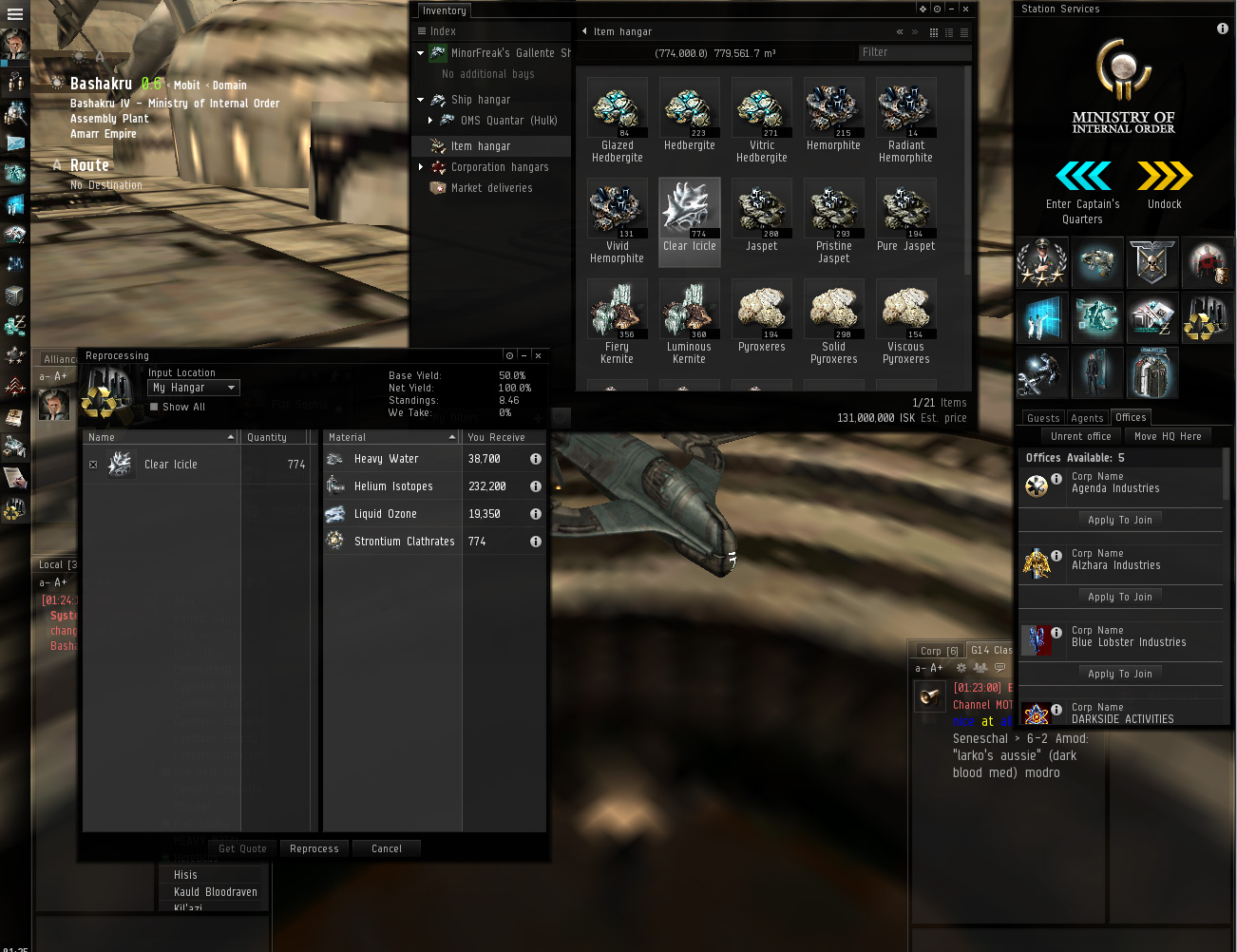Switch inventory to details view

pyautogui.click(x=949, y=32)
